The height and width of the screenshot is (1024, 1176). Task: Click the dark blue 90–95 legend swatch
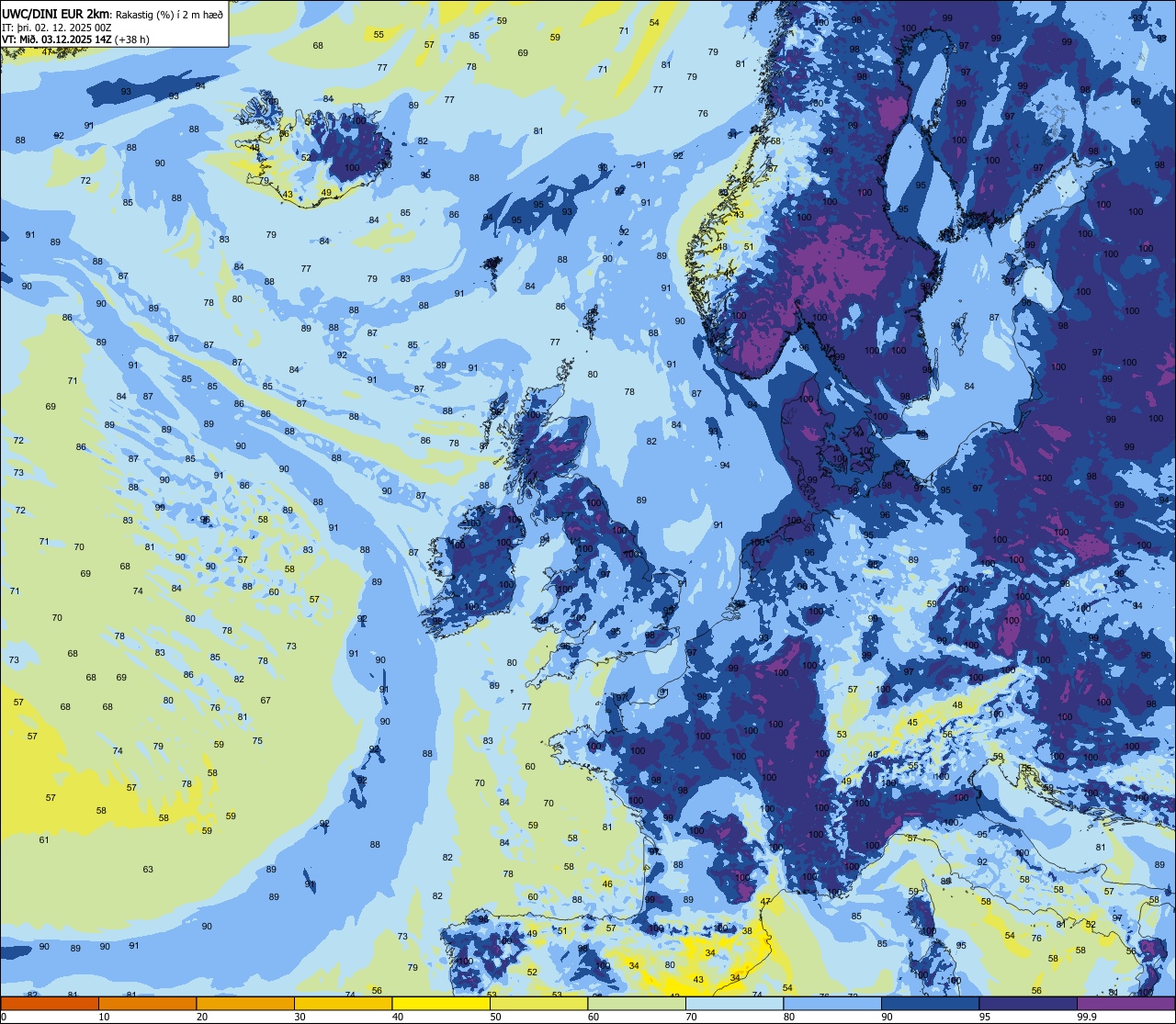930,1003
